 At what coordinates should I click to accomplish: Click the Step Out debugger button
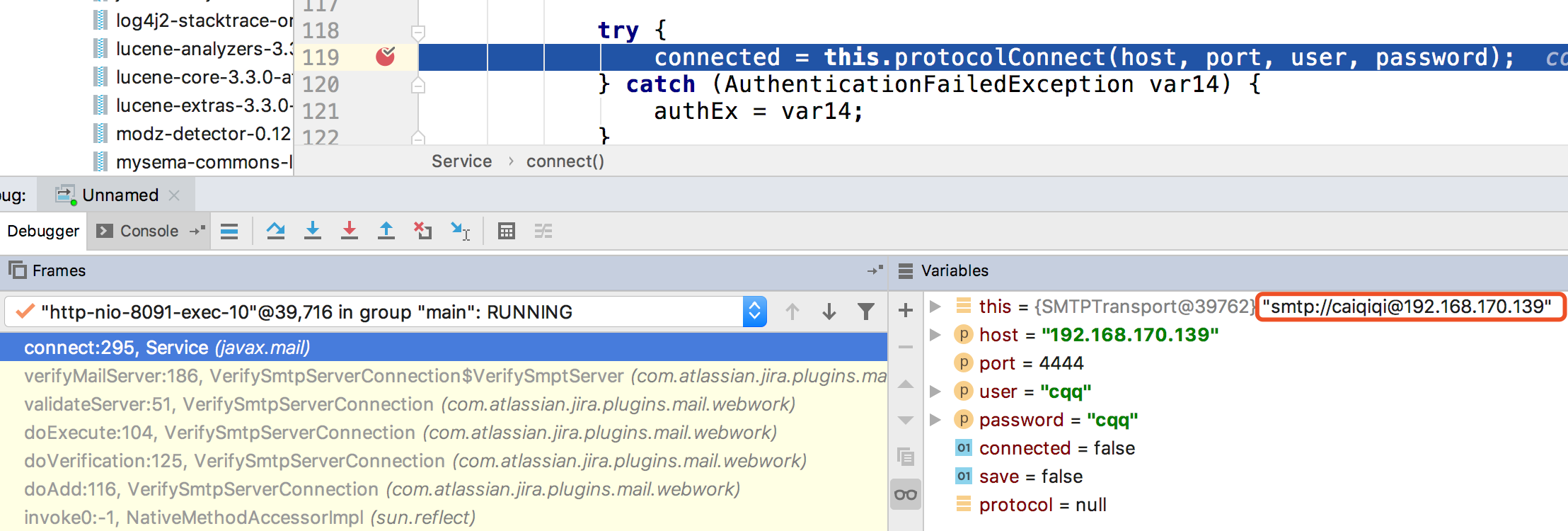pos(386,231)
